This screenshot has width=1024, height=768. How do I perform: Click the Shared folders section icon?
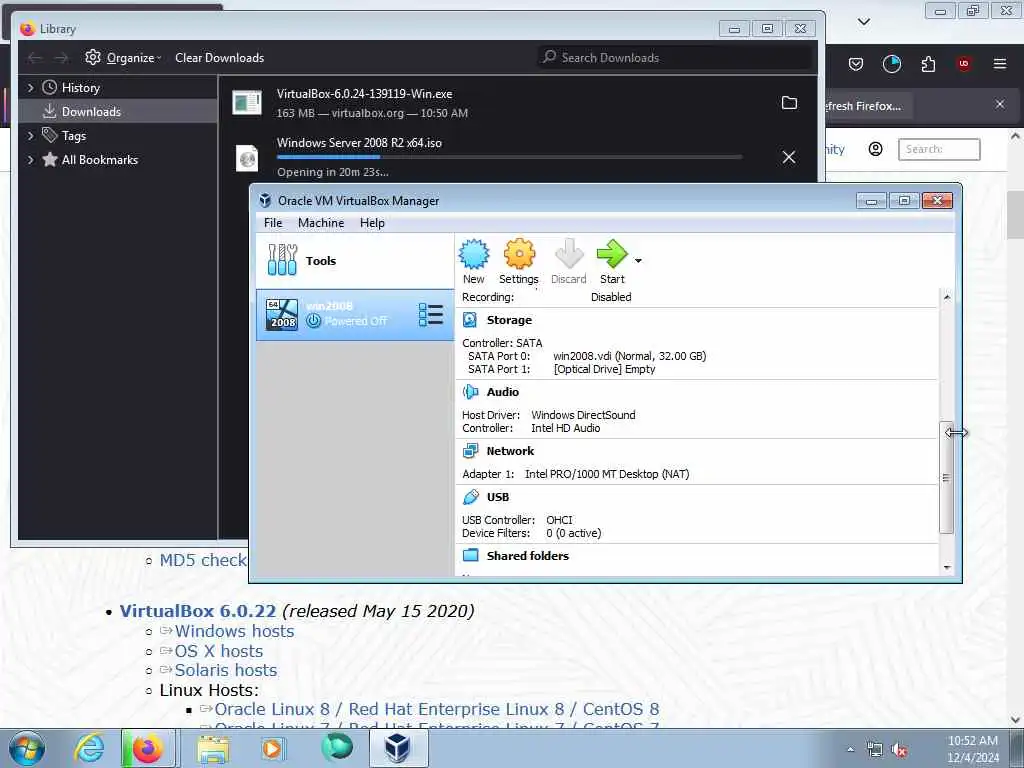470,556
